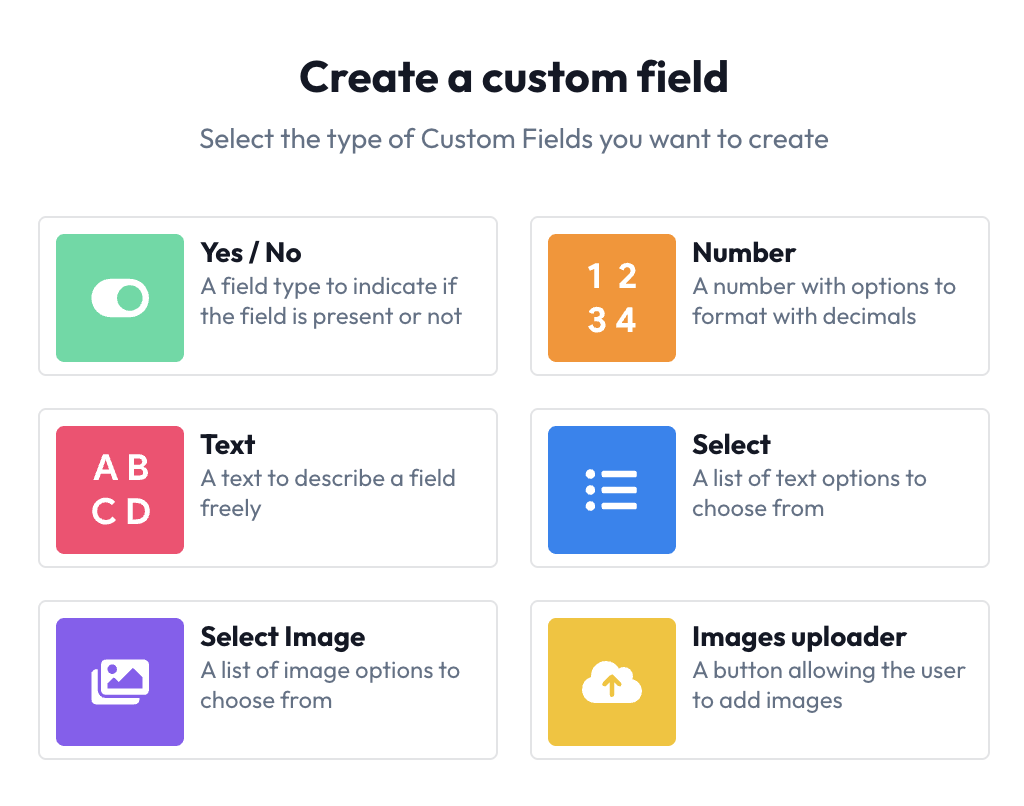Click the Select Image card title

coord(283,637)
